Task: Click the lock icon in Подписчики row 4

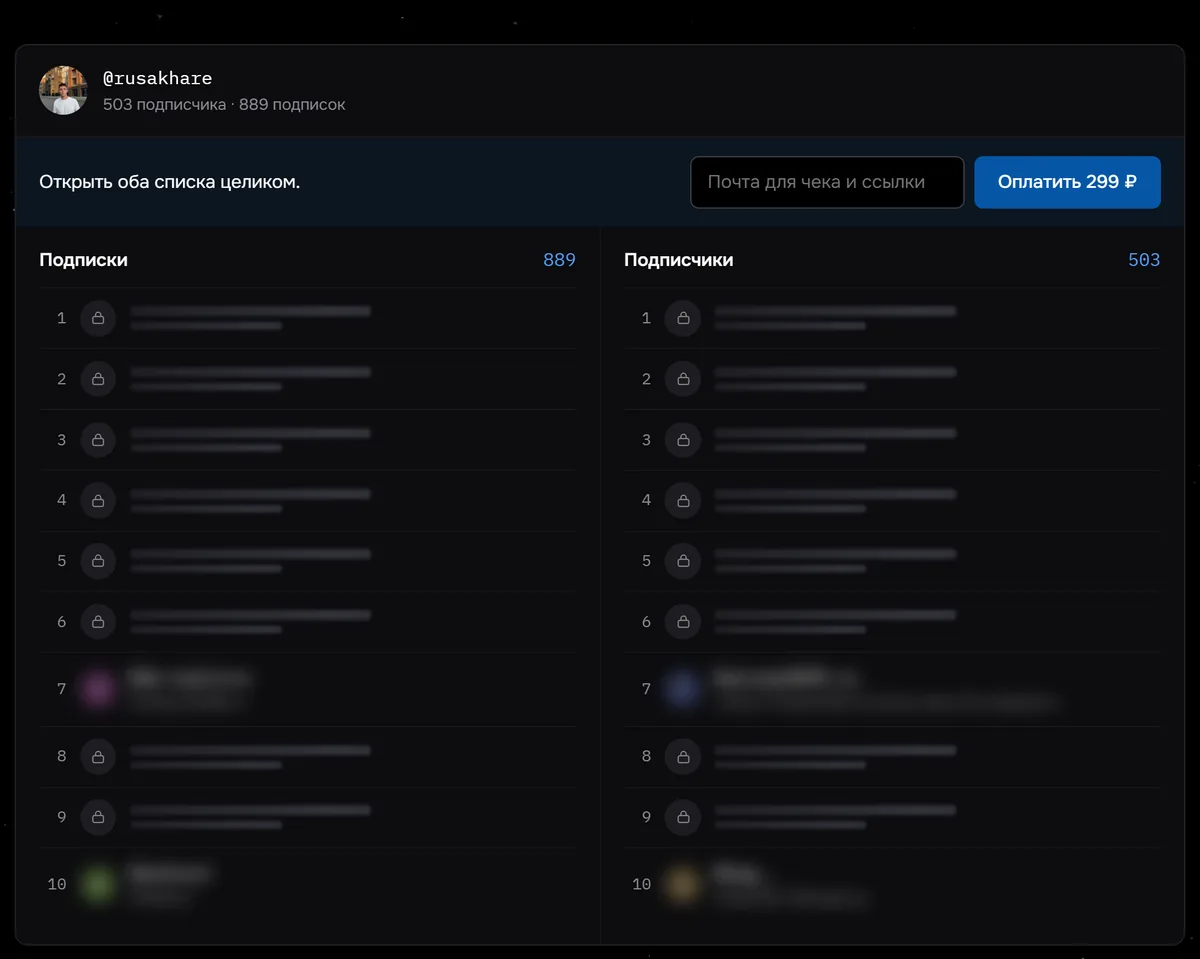Action: click(683, 500)
